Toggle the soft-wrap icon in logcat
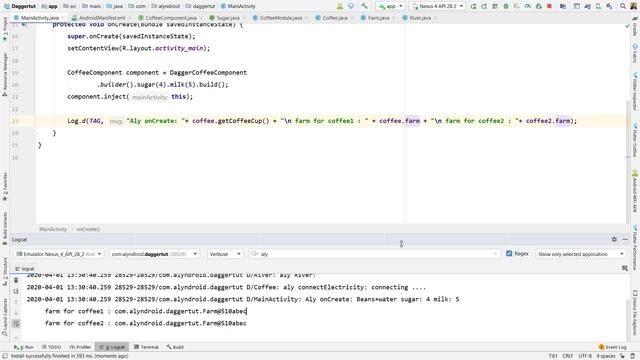The width and height of the screenshot is (640, 360). (x=16, y=324)
